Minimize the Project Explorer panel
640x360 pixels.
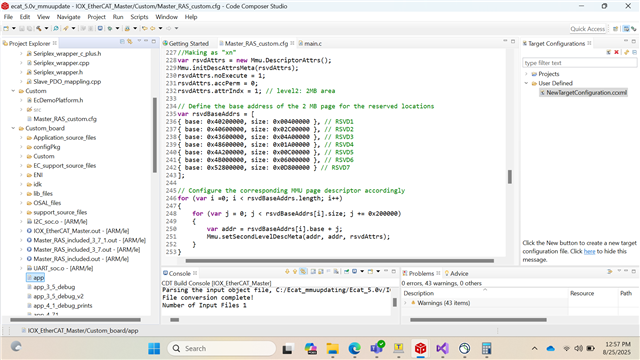coord(146,41)
